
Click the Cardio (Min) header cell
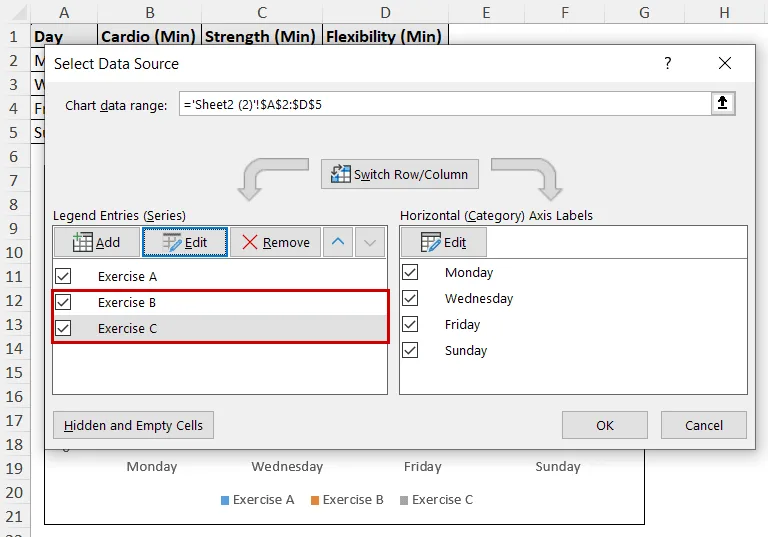(149, 36)
